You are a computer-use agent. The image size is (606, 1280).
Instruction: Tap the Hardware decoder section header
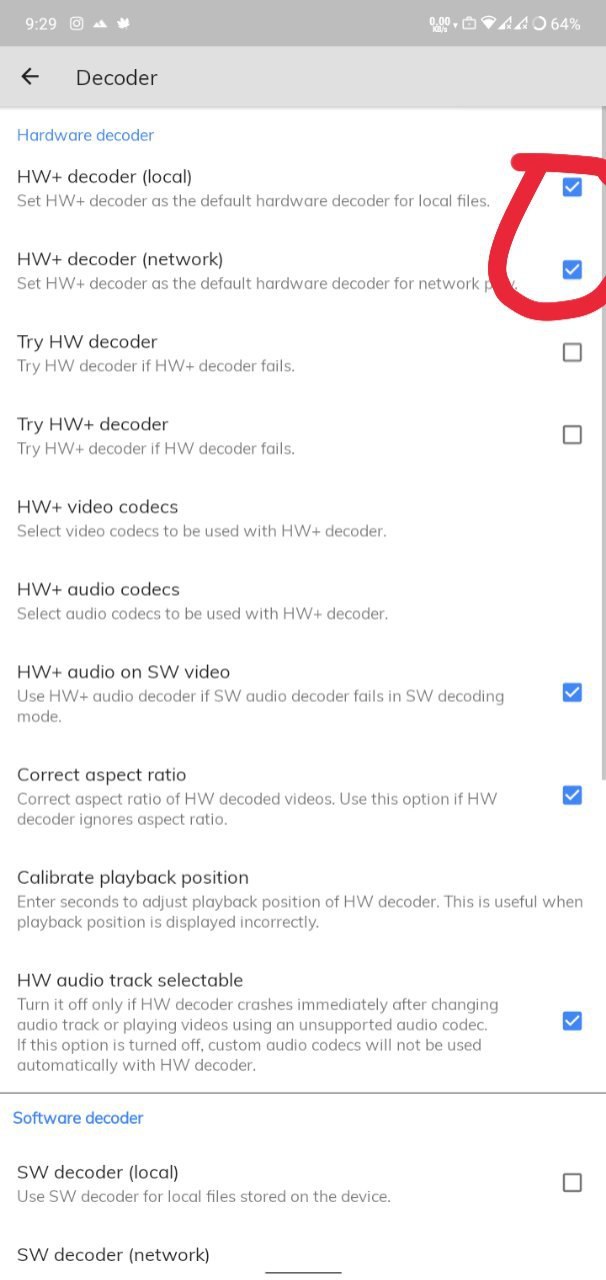point(85,135)
